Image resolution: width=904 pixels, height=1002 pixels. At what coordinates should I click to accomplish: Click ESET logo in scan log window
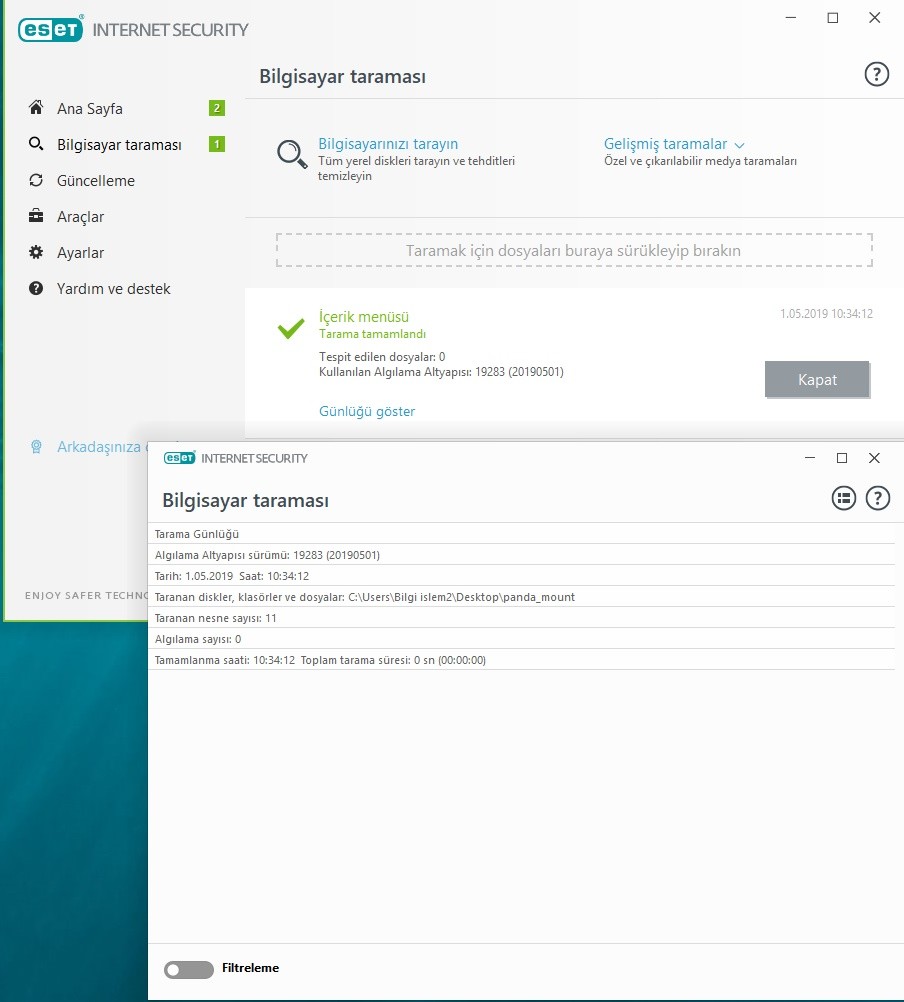[x=180, y=458]
